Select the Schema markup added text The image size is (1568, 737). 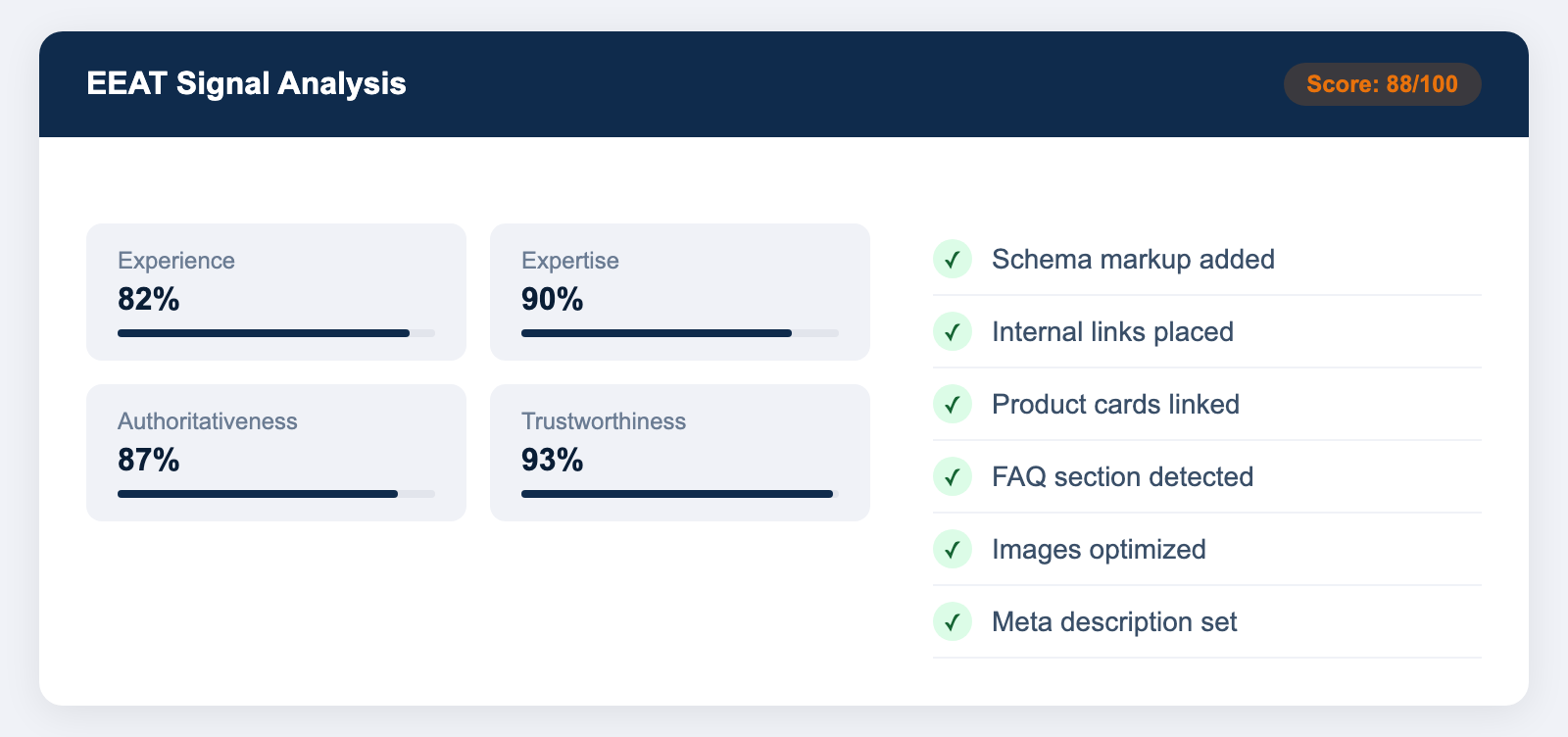[x=1133, y=259]
